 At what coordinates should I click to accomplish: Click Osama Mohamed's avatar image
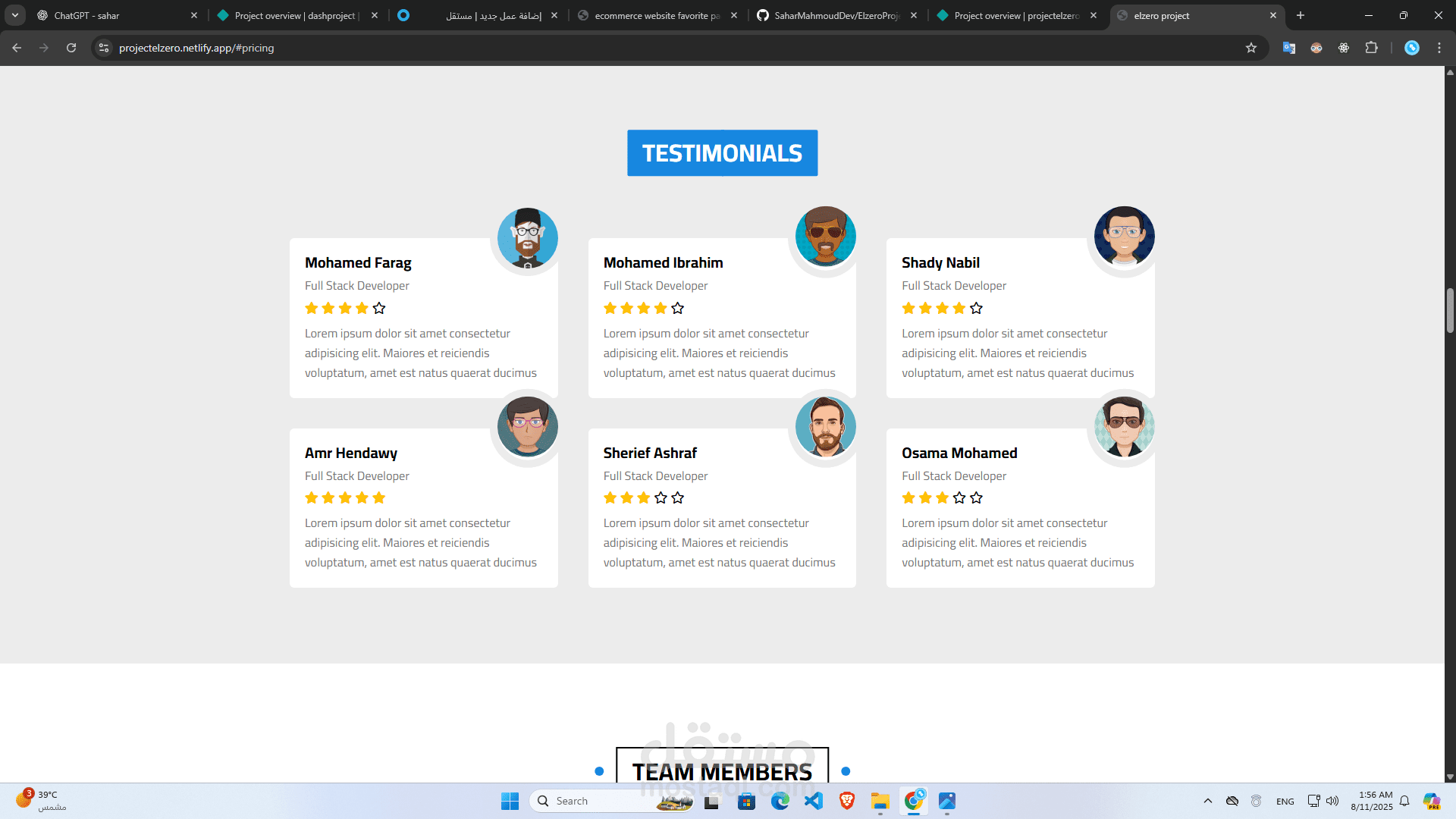pyautogui.click(x=1124, y=427)
